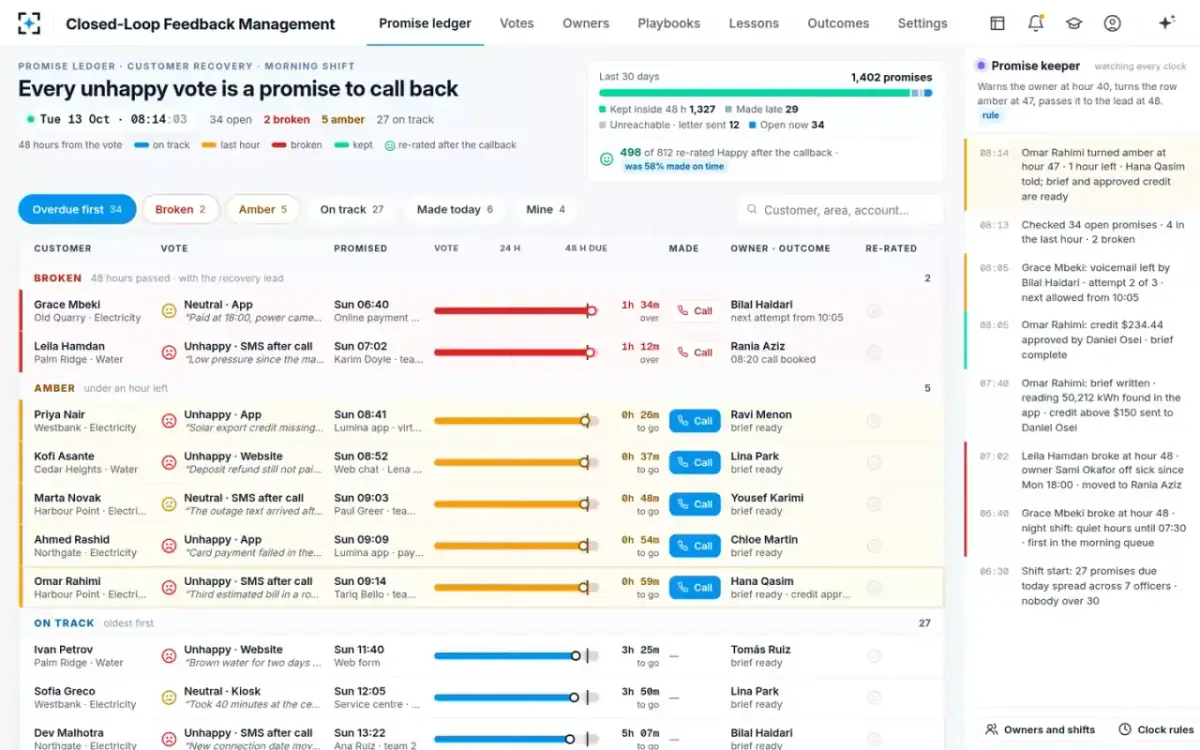Viewport: 1200px width, 750px height.
Task: Open the notifications bell
Action: click(1035, 23)
